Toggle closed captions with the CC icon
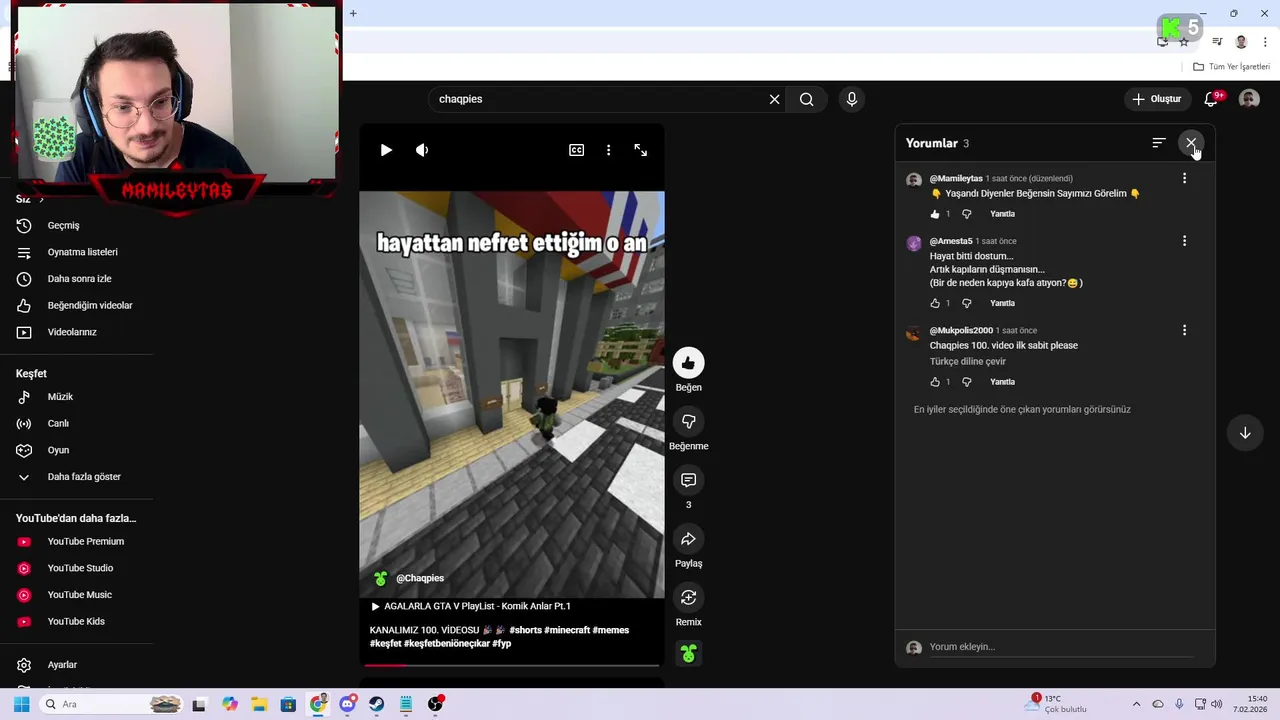 tap(577, 150)
